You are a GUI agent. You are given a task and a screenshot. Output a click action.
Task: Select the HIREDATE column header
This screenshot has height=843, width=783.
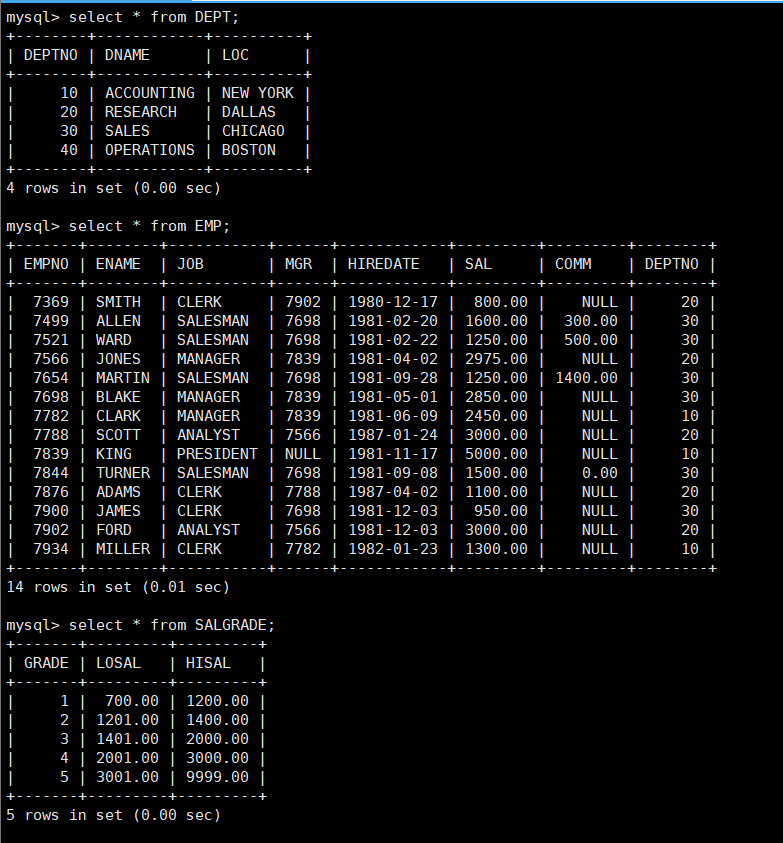coord(383,264)
